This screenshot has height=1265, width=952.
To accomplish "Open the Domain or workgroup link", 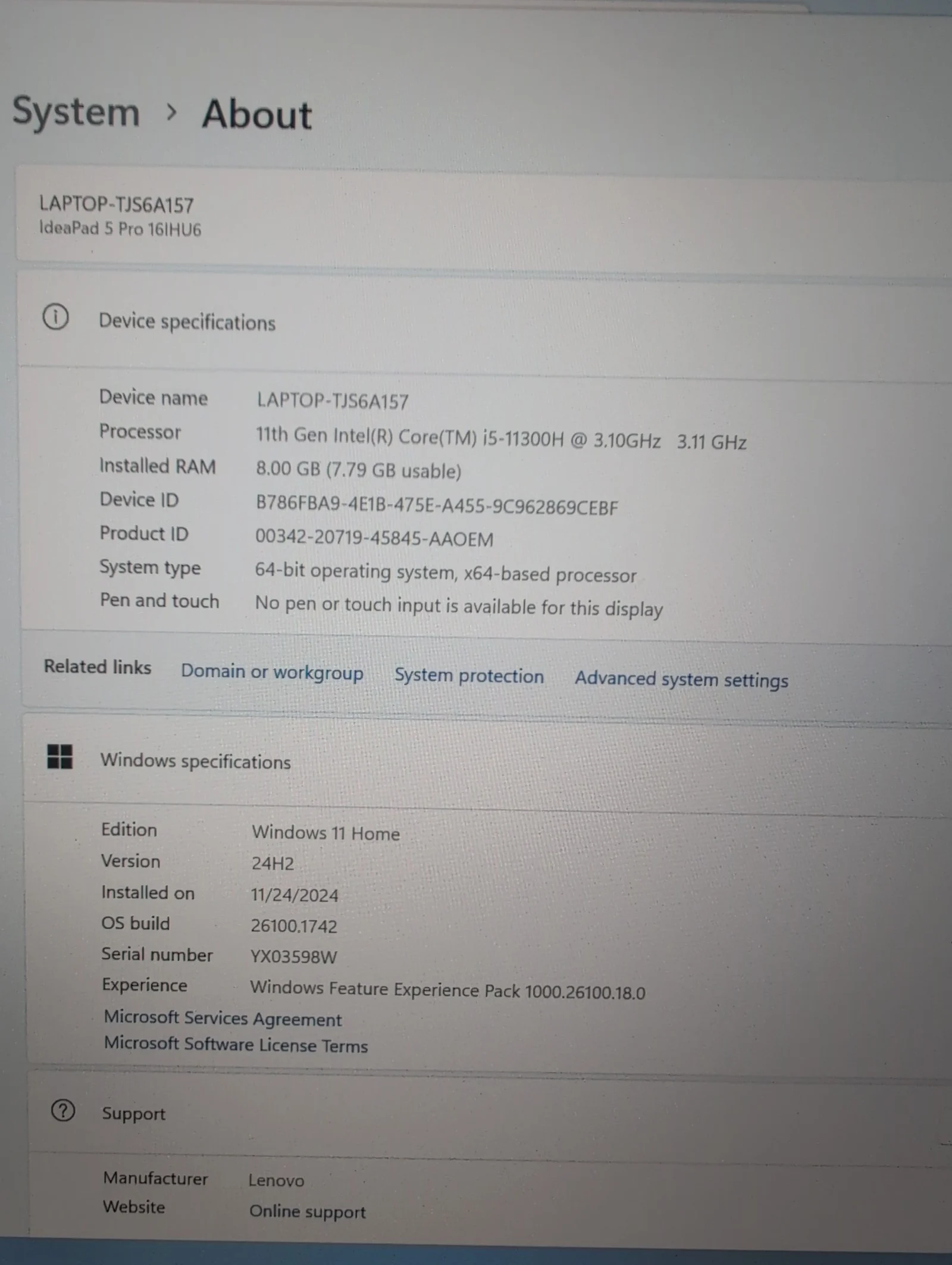I will point(272,671).
